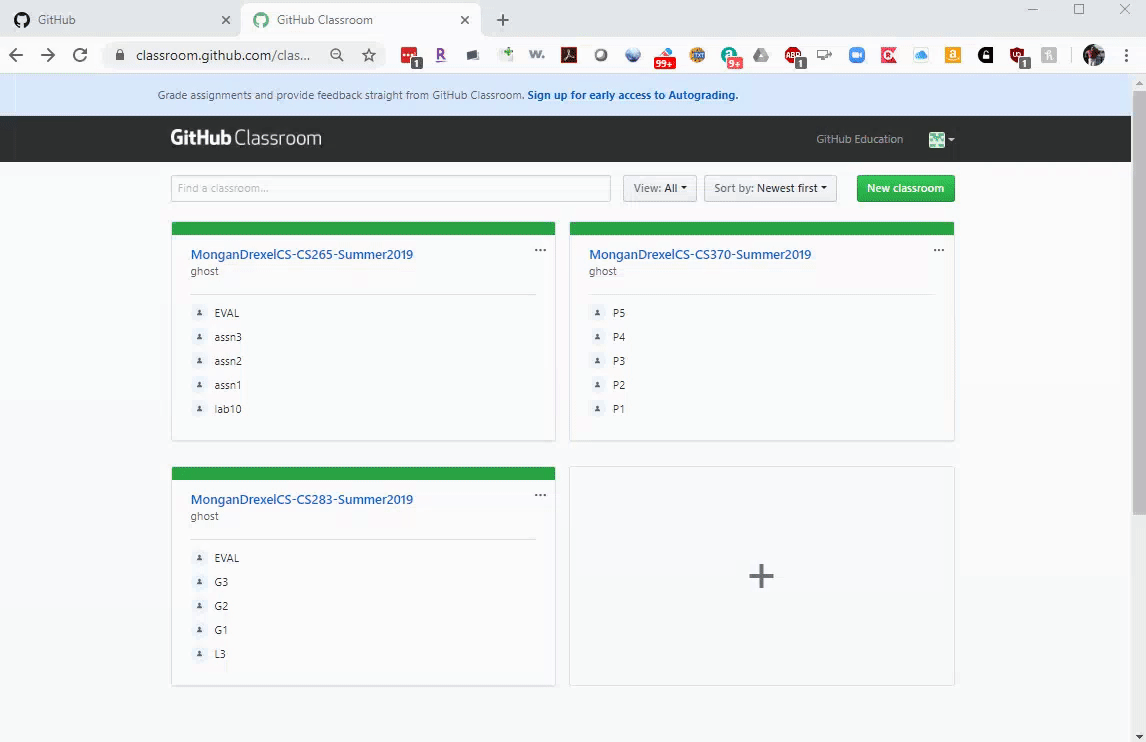Click the blue globe extension icon
1146x742 pixels.
633,55
